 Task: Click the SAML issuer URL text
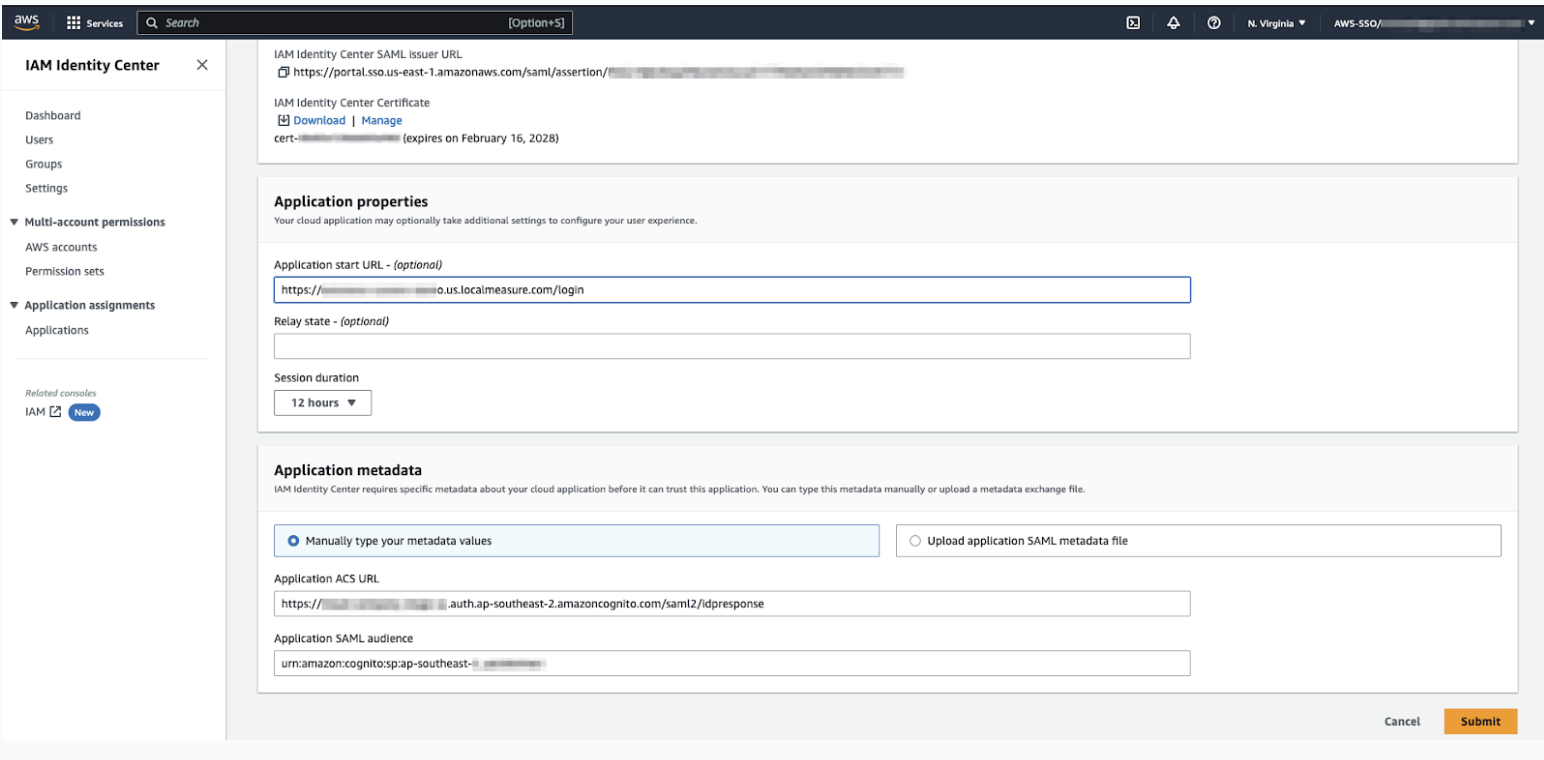coord(599,72)
